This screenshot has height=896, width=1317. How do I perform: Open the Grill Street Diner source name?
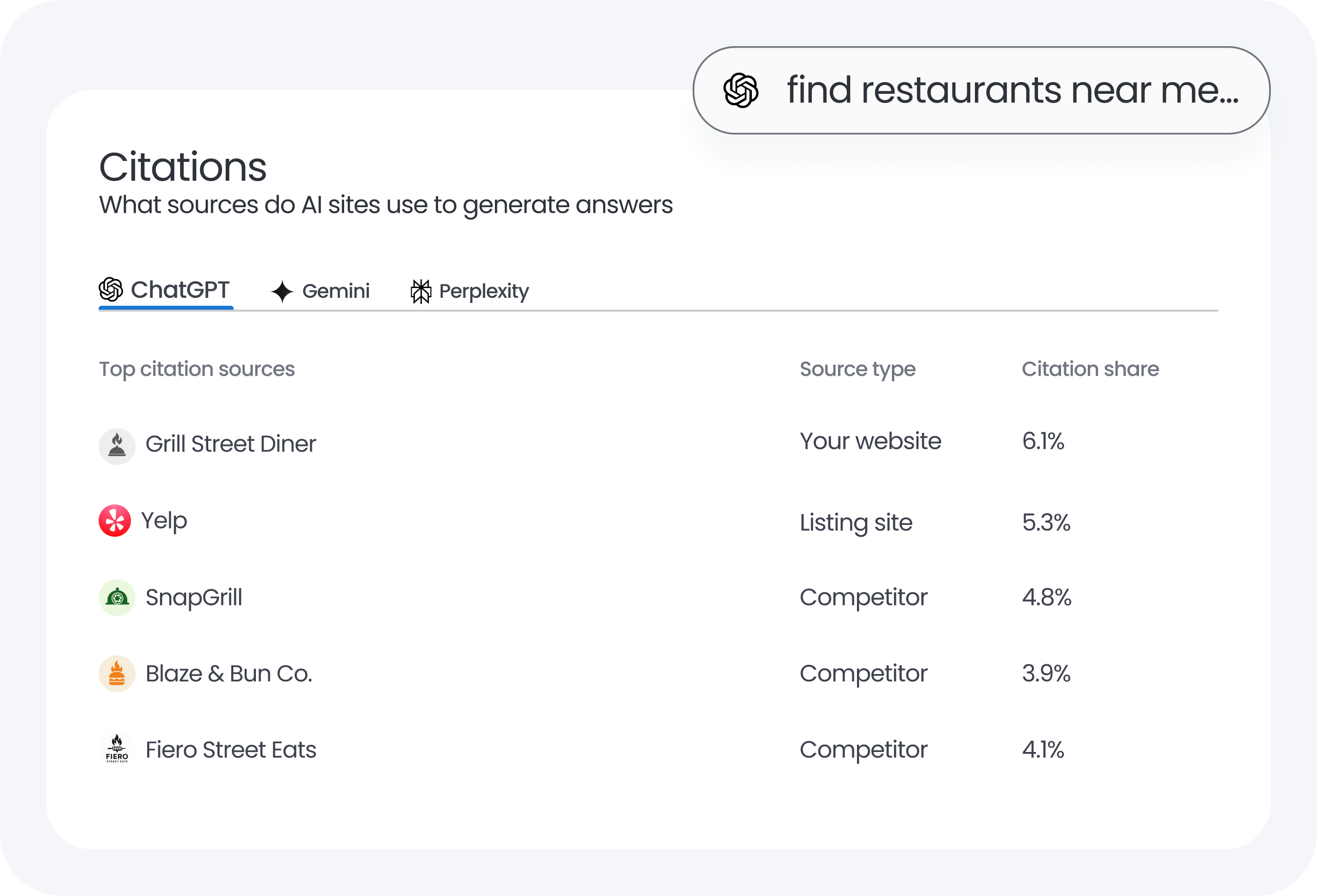click(x=231, y=444)
